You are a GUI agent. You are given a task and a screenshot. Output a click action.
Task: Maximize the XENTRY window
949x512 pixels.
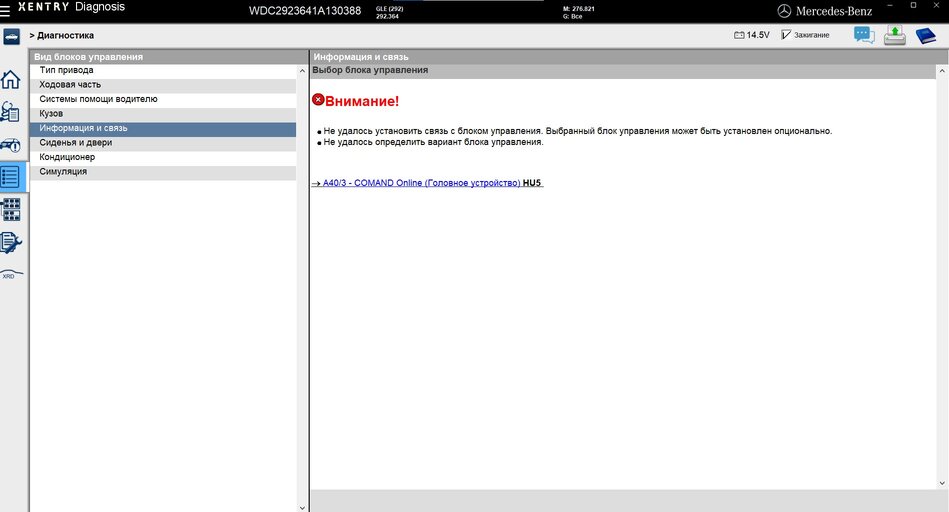click(913, 5)
